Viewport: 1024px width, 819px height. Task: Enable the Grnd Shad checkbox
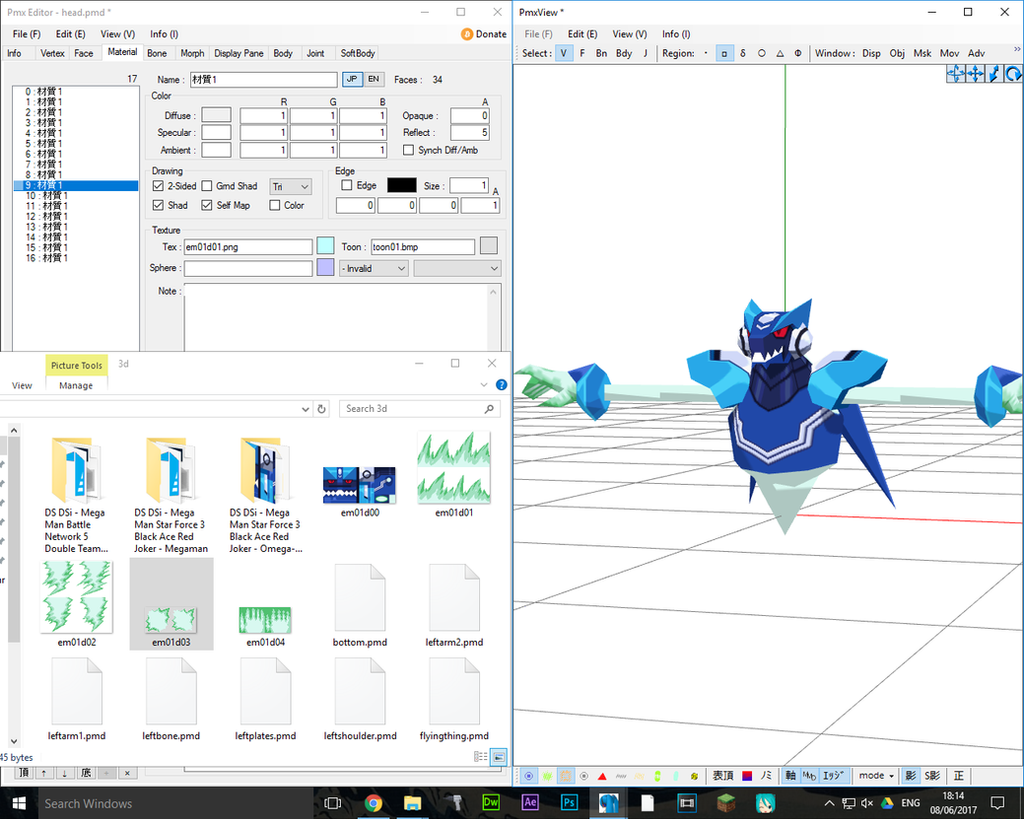click(207, 186)
